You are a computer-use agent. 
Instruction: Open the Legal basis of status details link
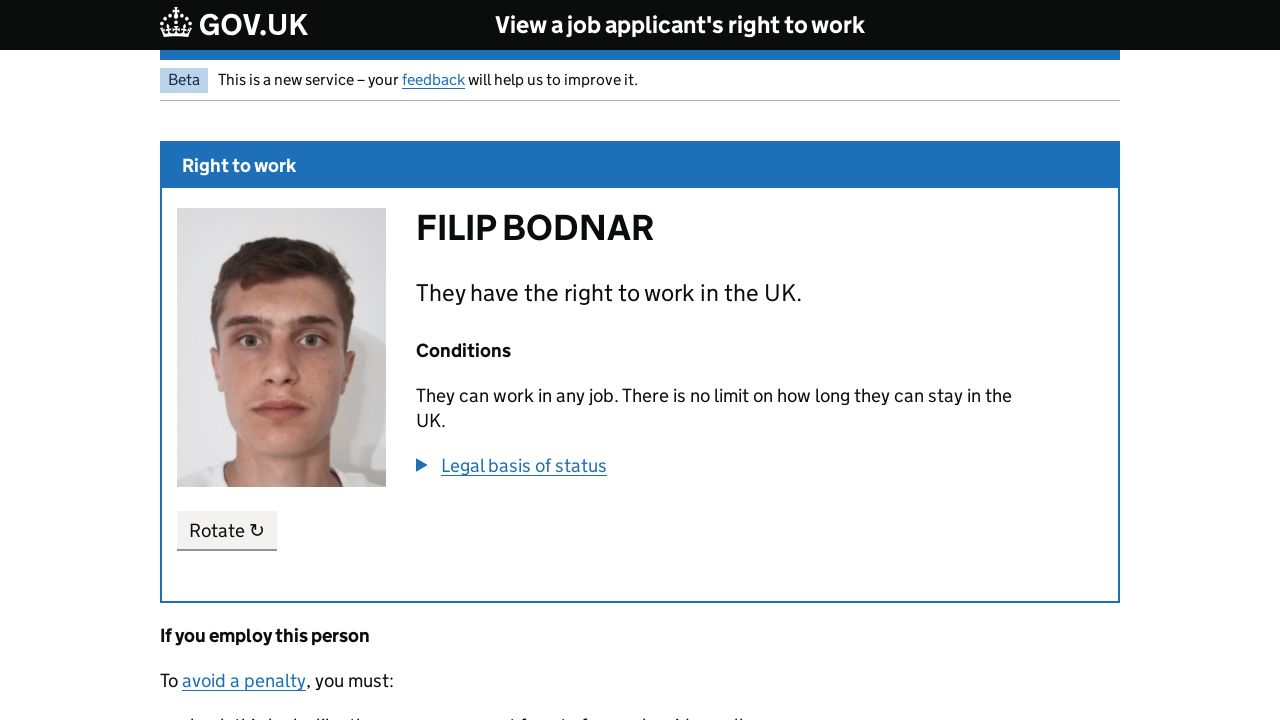click(523, 466)
